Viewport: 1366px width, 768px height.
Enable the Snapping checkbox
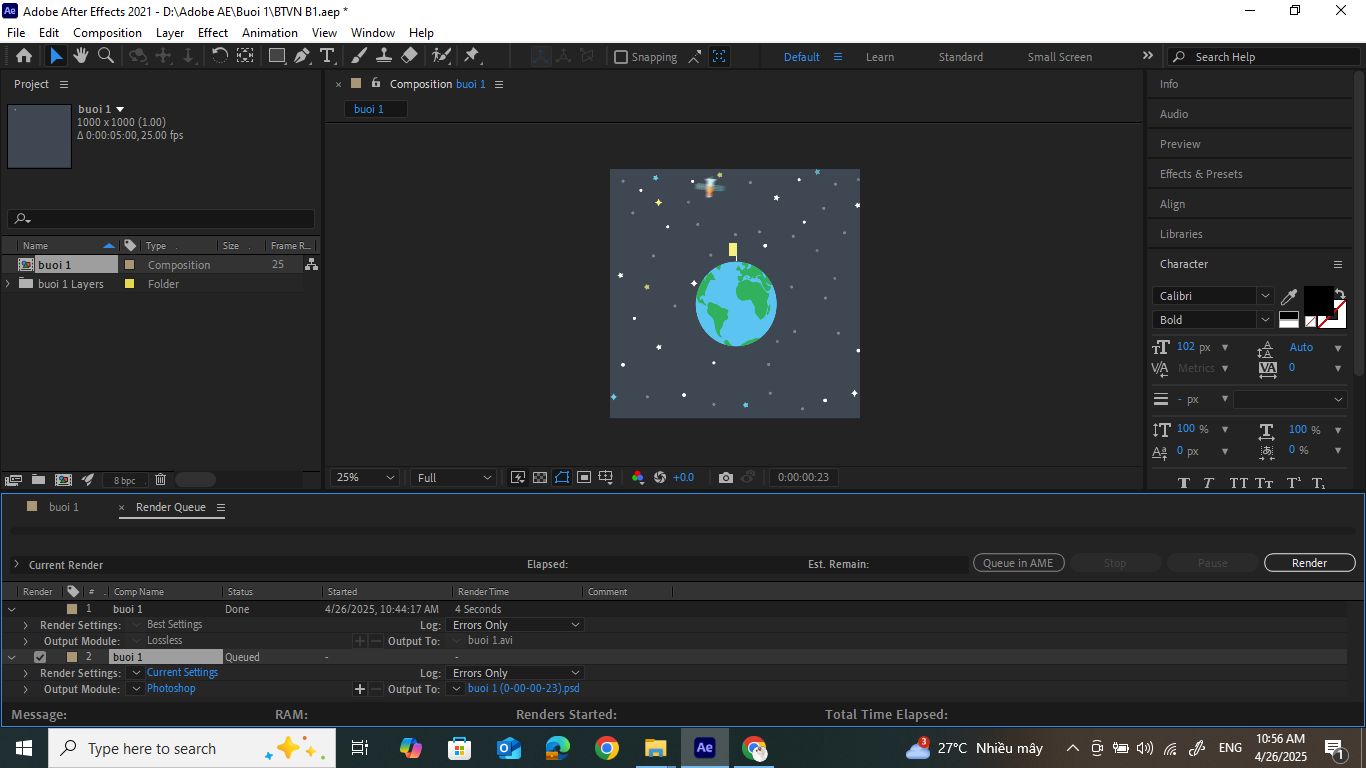[x=620, y=57]
